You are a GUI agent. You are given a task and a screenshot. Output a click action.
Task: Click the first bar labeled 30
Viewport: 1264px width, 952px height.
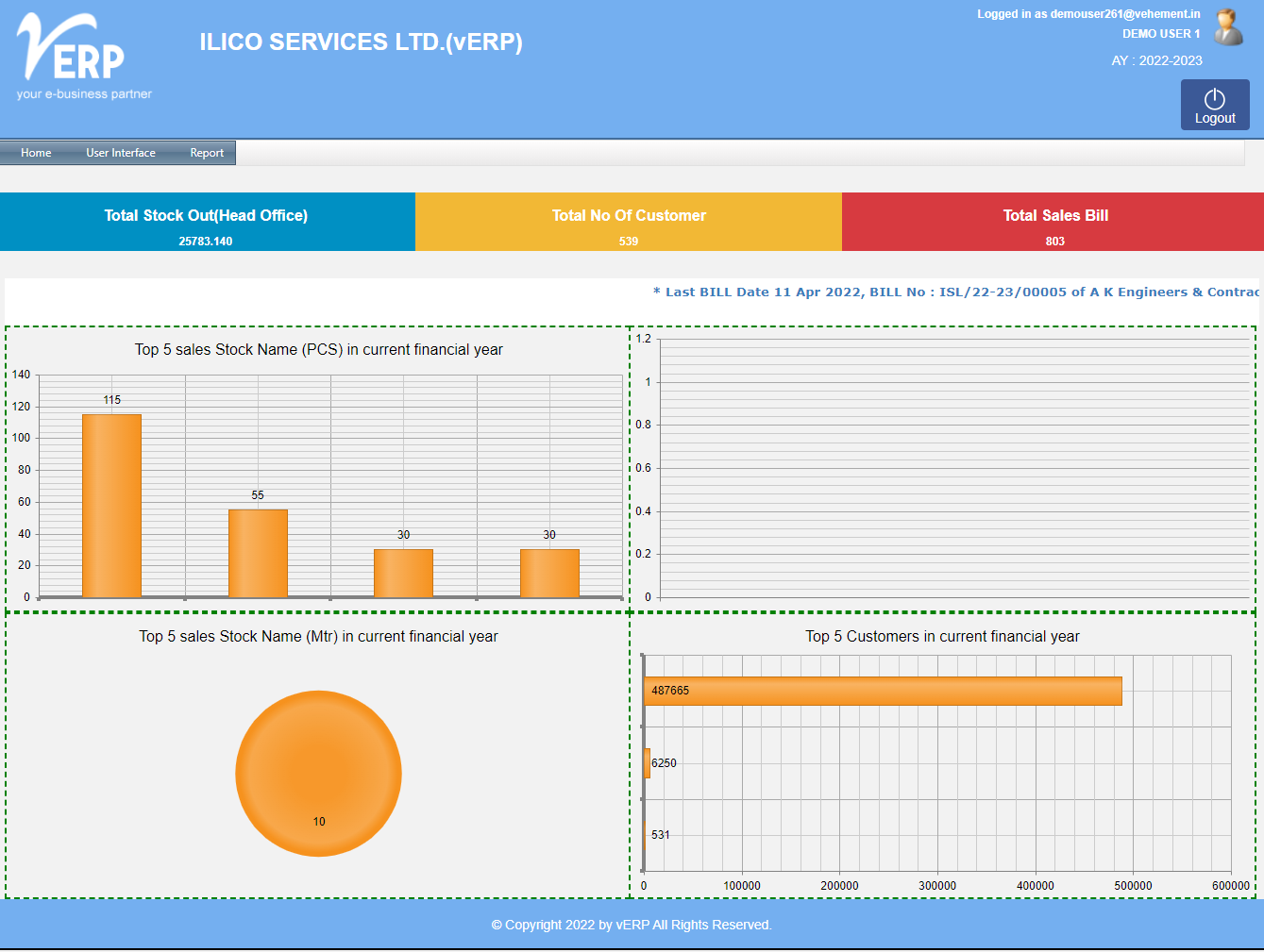(403, 574)
